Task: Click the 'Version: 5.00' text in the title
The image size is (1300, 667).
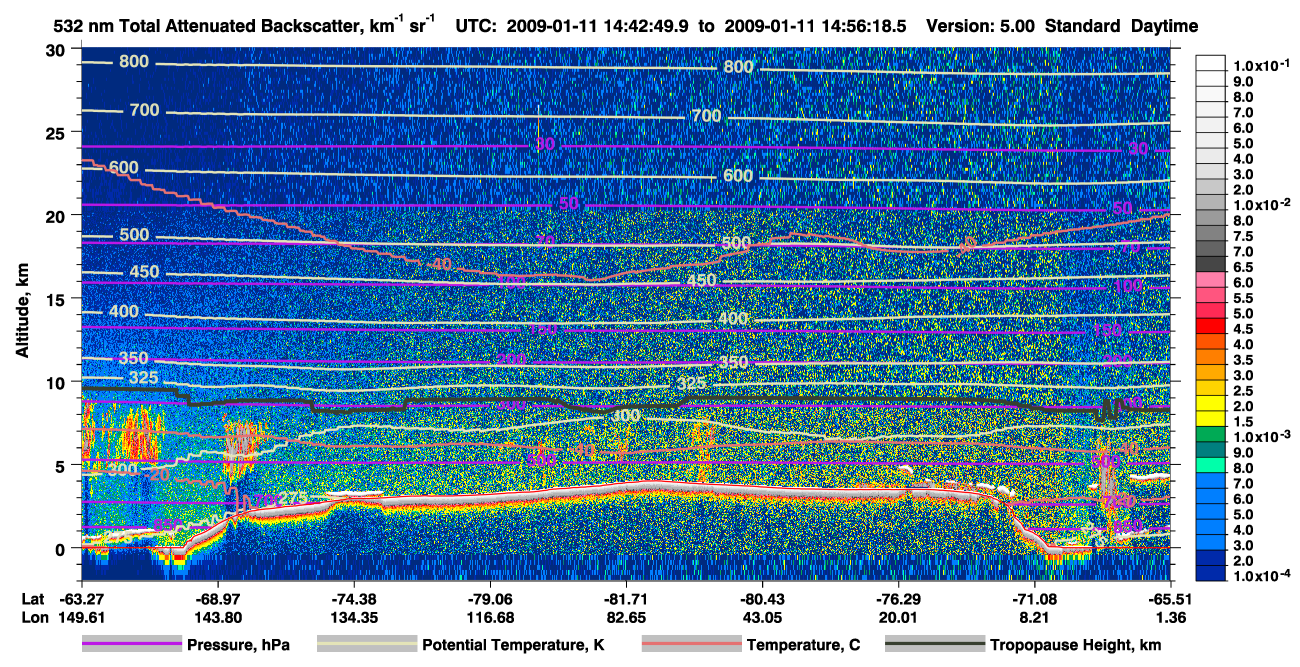Action: click(981, 26)
